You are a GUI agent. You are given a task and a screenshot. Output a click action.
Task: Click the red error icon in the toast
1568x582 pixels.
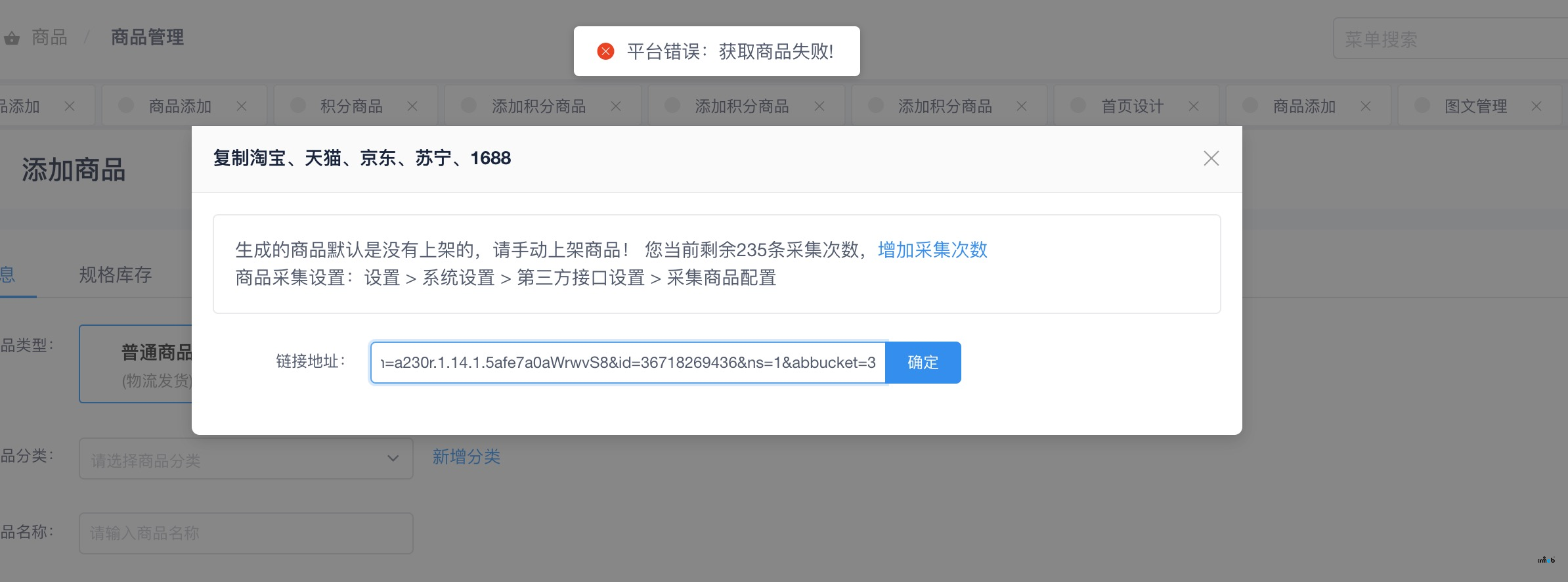click(x=605, y=51)
